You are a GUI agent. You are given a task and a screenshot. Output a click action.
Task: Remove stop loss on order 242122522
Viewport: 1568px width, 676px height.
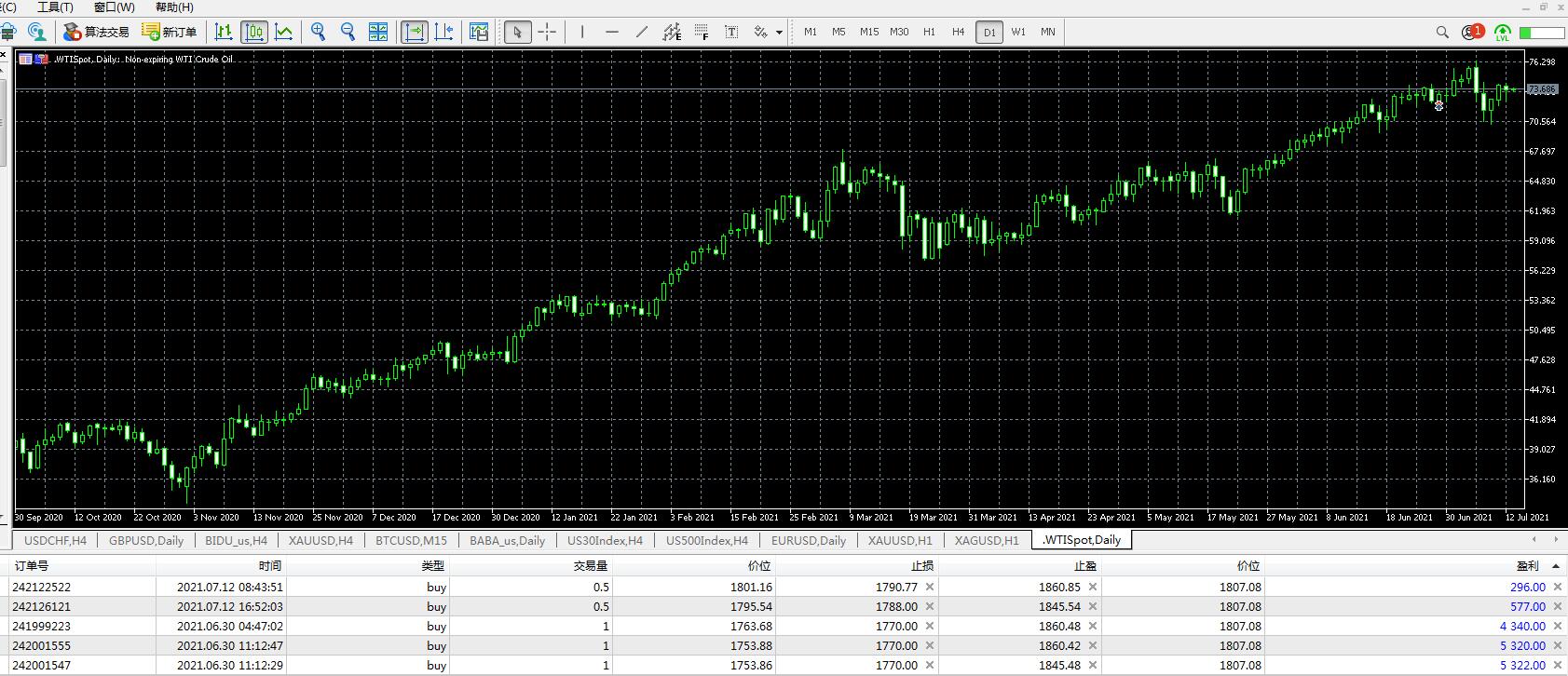click(930, 587)
